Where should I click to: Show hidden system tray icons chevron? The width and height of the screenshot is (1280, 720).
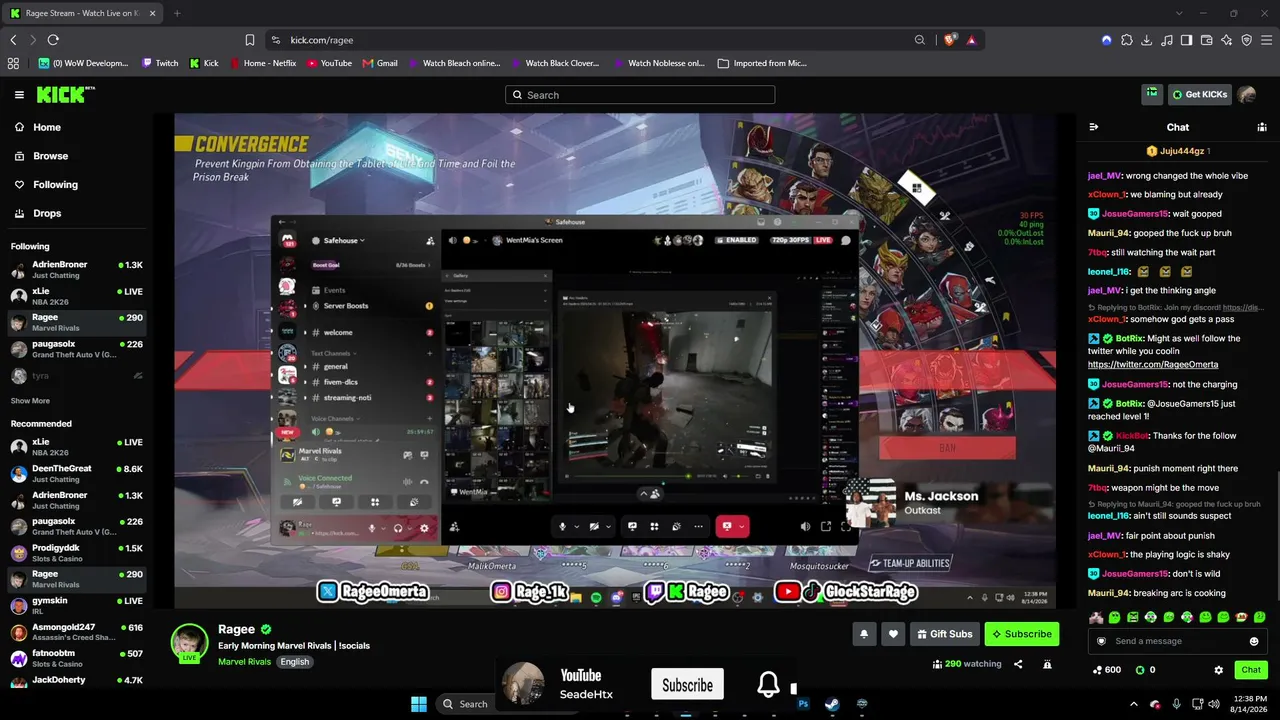click(1136, 703)
